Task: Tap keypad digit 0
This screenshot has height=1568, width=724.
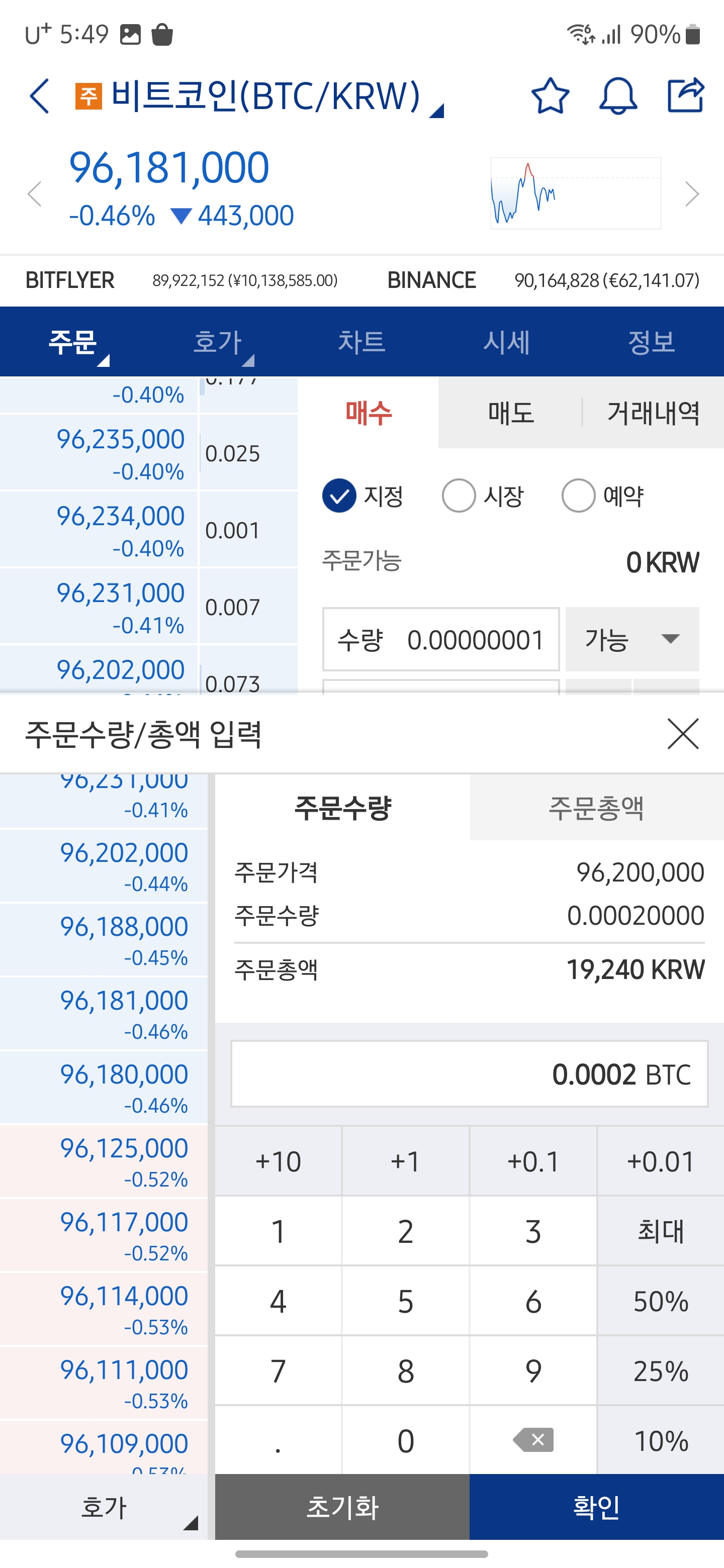Action: click(406, 1441)
